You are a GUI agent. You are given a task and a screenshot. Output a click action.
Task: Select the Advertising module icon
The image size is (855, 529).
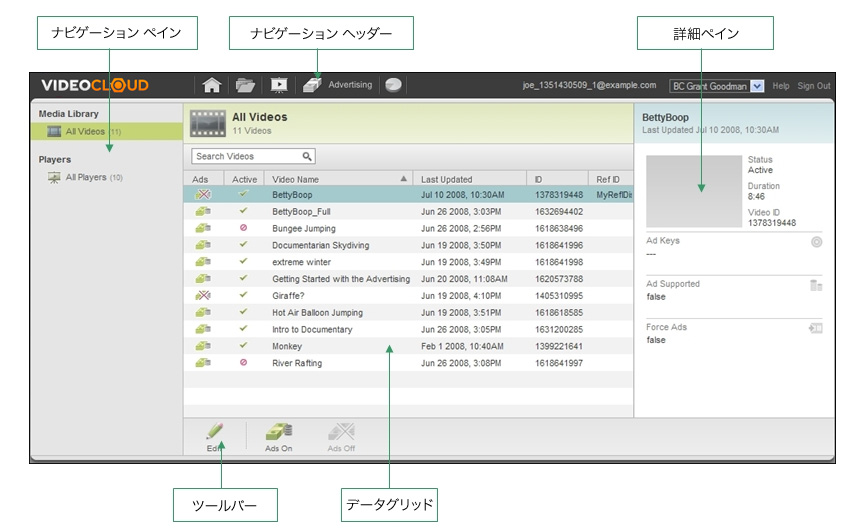click(312, 85)
